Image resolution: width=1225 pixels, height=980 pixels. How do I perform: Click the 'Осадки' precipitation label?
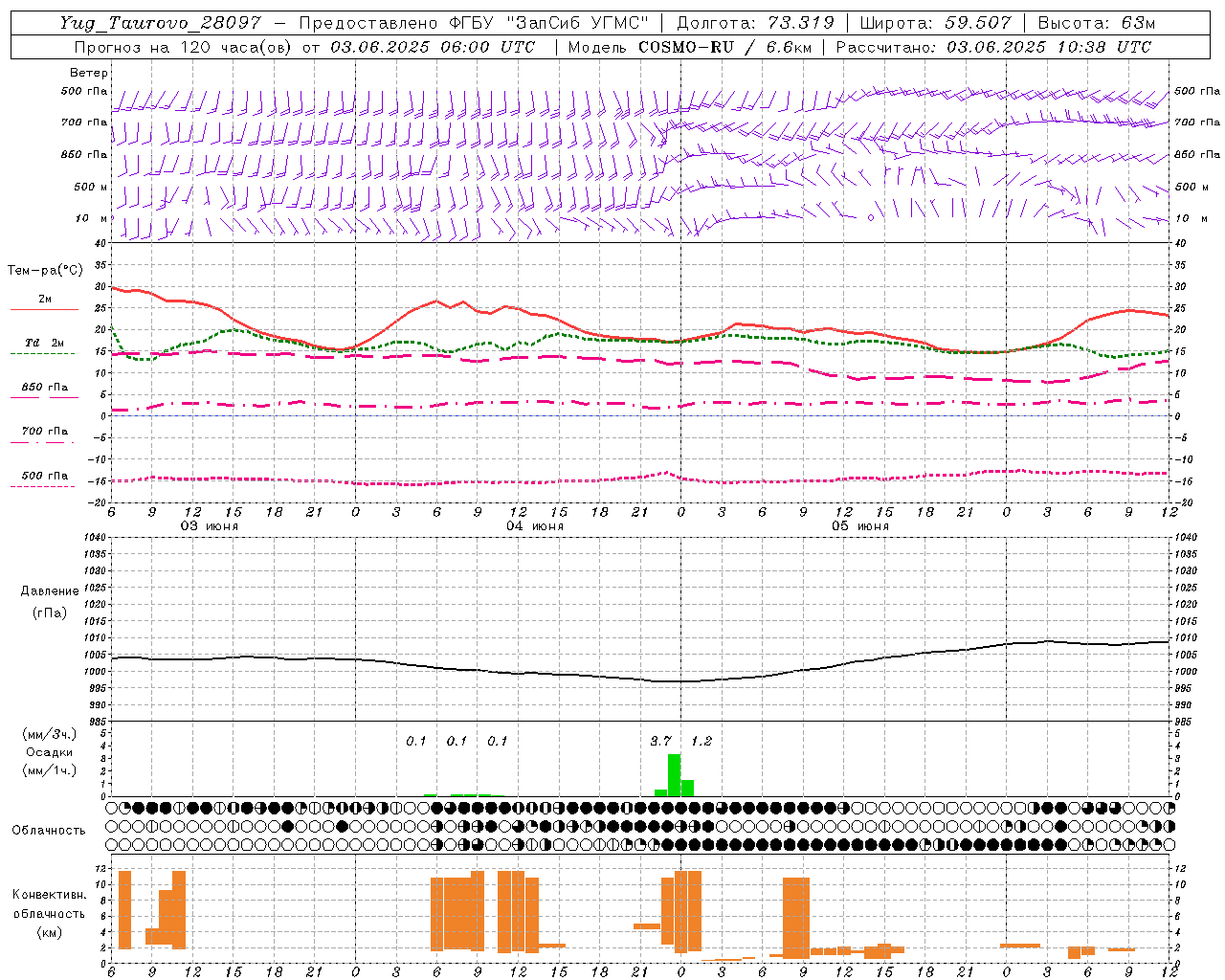[x=49, y=752]
